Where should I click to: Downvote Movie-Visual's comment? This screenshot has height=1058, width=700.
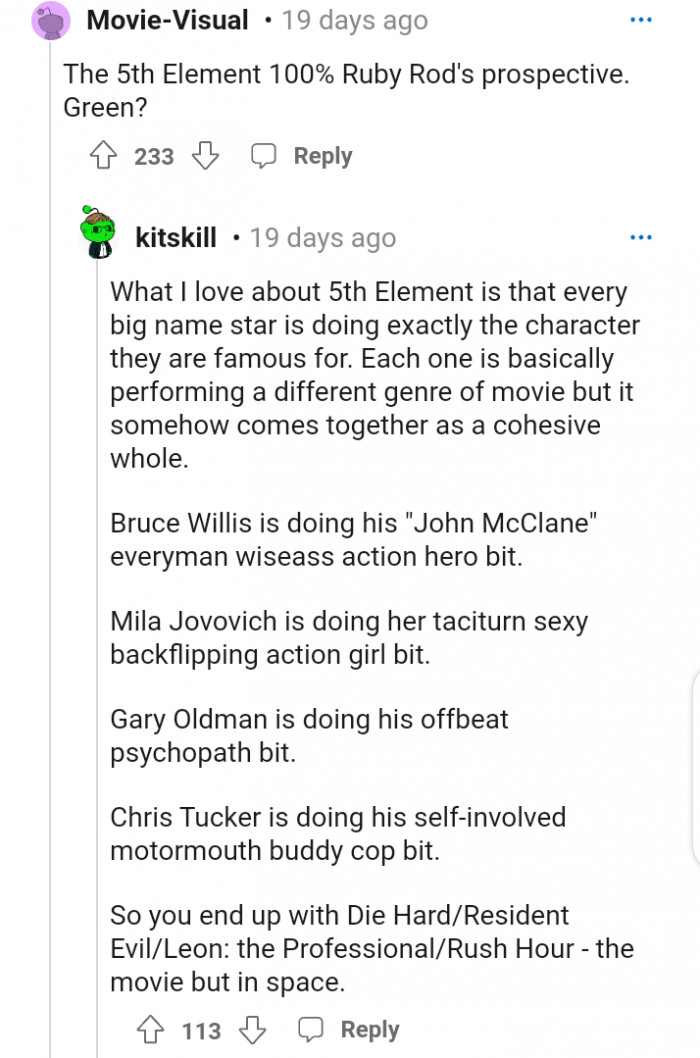tap(205, 156)
